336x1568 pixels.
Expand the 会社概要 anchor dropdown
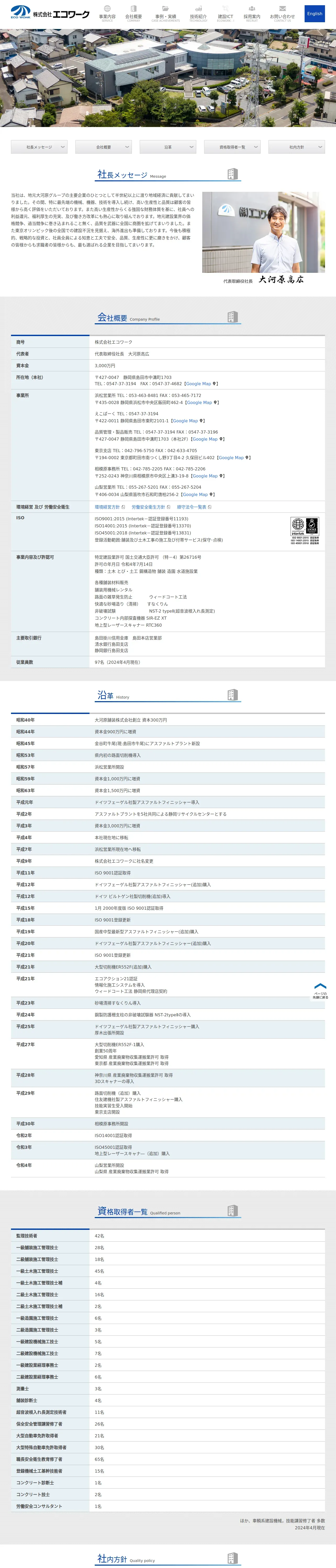[x=104, y=147]
